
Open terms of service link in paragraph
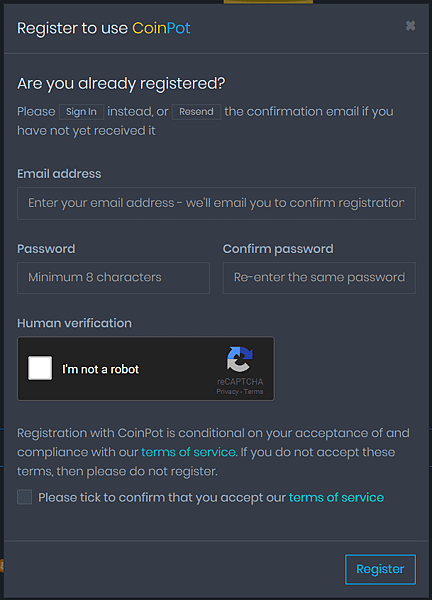188,452
